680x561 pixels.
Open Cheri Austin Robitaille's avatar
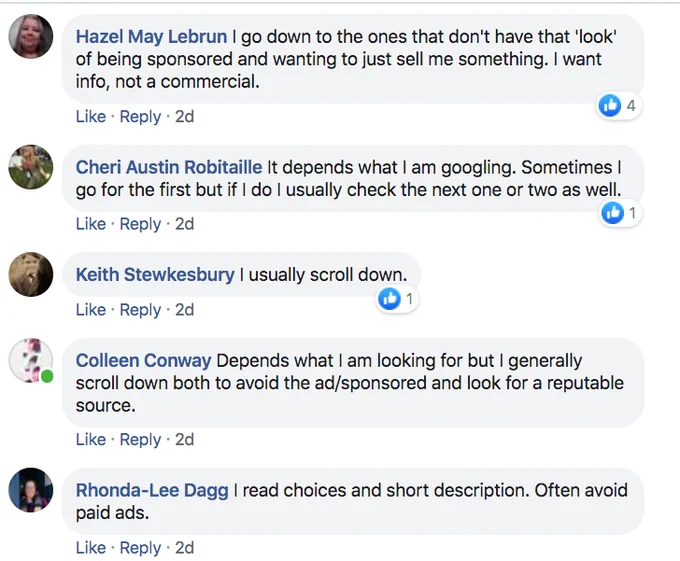coord(30,167)
